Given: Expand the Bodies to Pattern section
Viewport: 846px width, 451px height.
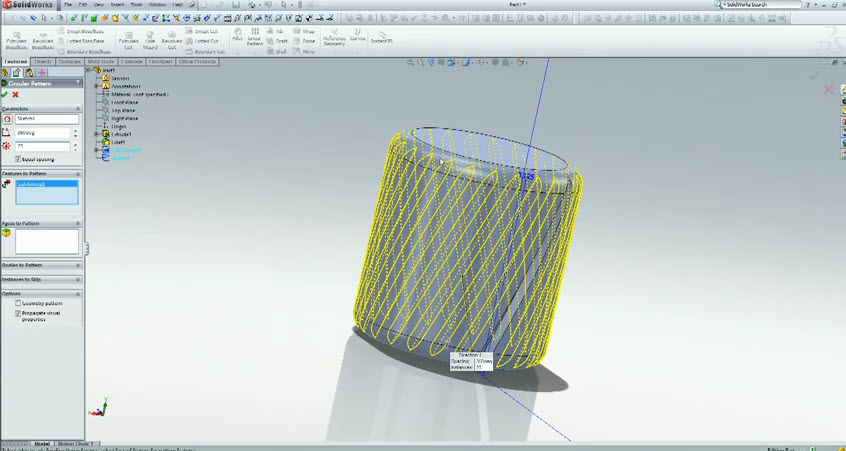Looking at the screenshot, I should 78,265.
